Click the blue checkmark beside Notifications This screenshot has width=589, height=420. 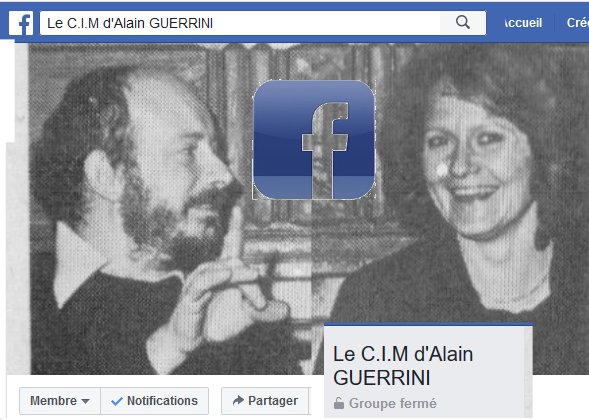117,401
